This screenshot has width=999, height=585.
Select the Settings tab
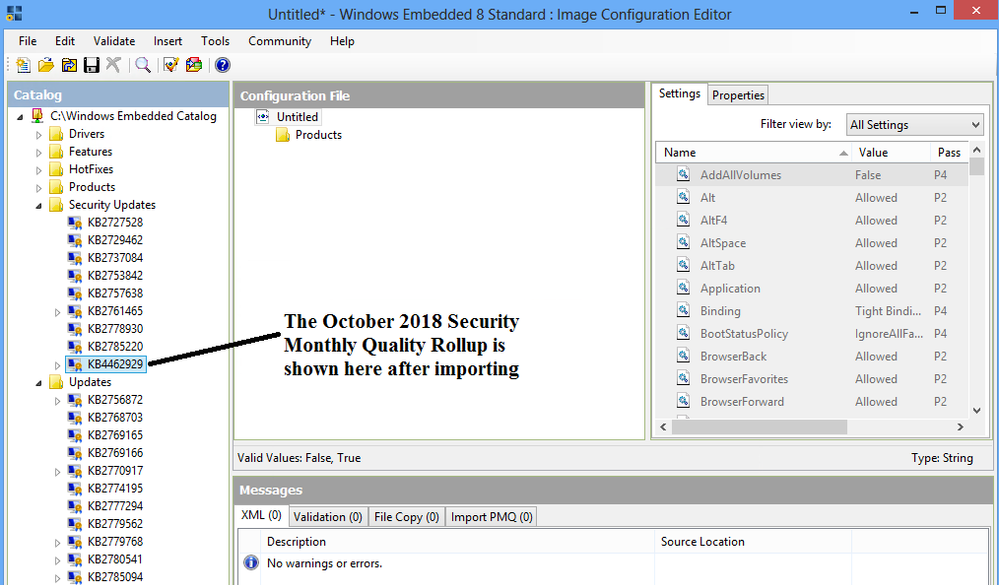click(680, 94)
